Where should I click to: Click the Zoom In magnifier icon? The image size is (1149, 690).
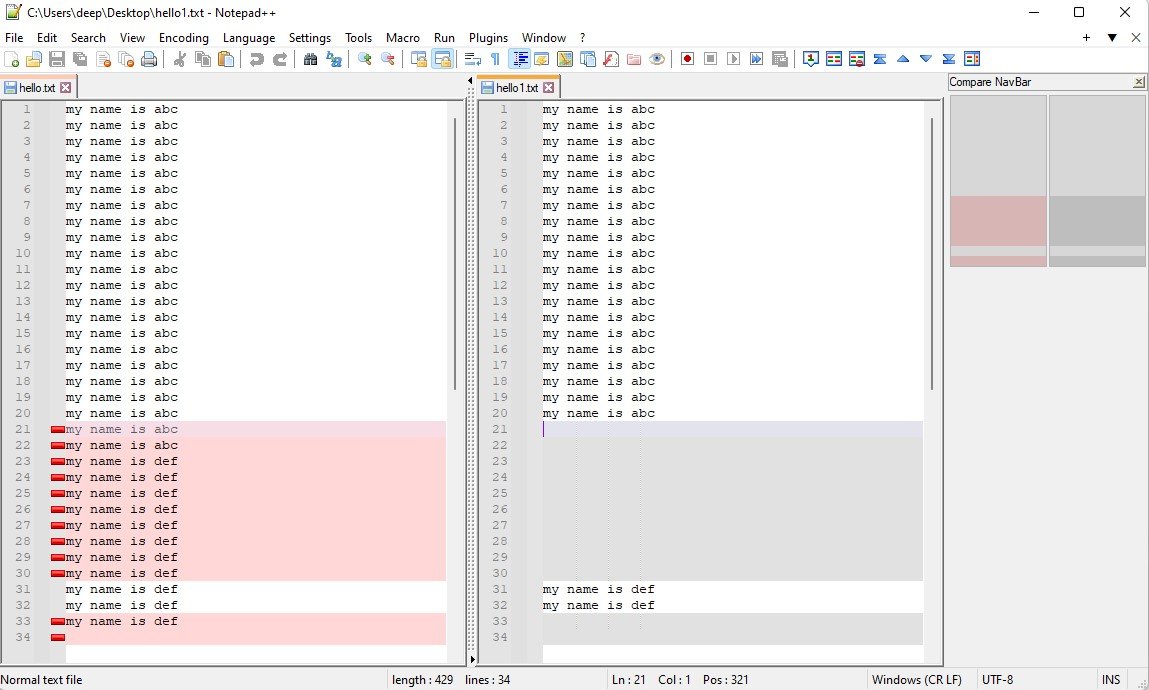364,59
